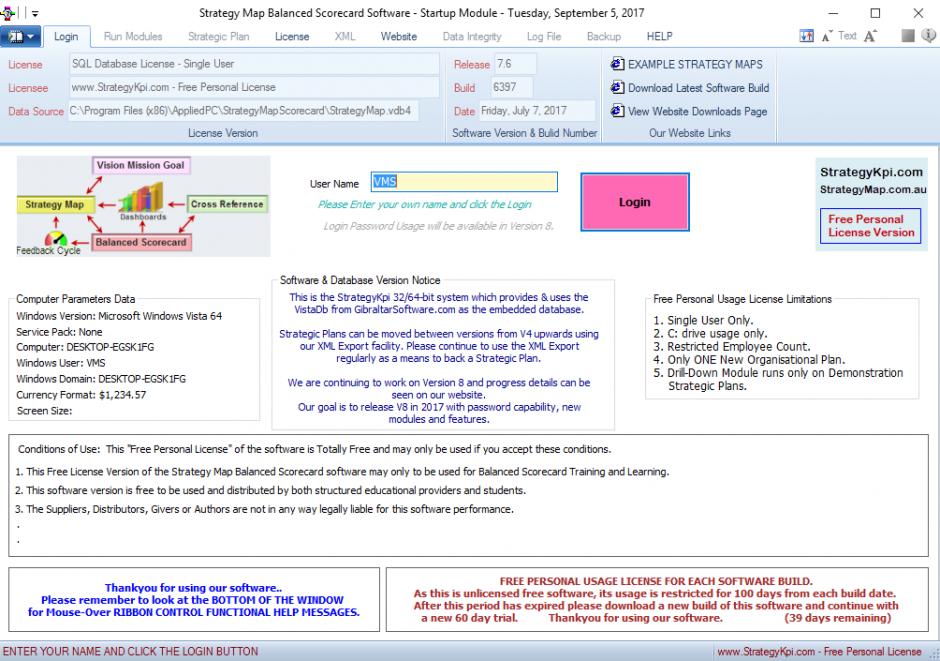Screen dimensions: 940x661
Task: Click the '(39 days remaining)' text
Action: (x=837, y=618)
